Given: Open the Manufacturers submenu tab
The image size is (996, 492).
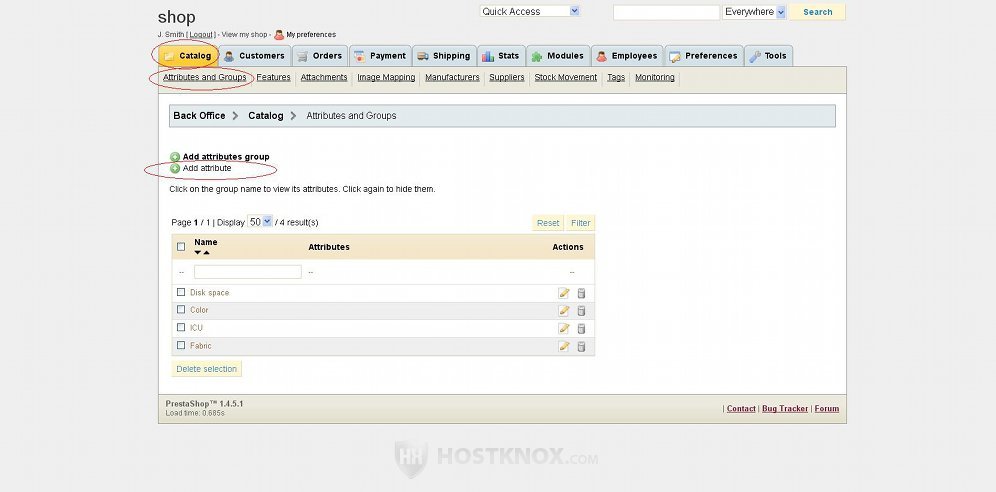Looking at the screenshot, I should tap(452, 77).
